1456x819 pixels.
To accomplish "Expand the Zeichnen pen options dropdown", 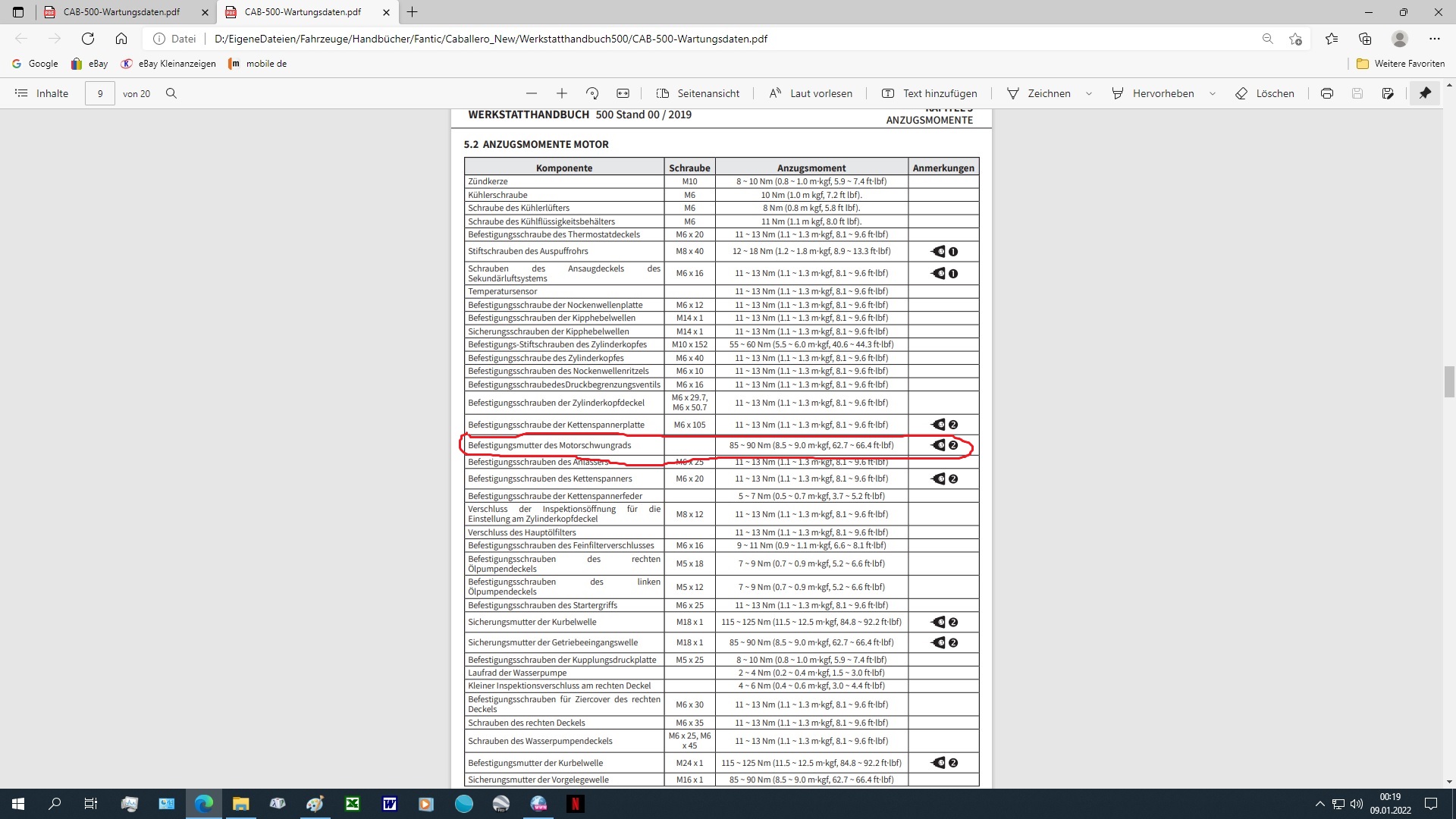I will click(x=1089, y=93).
